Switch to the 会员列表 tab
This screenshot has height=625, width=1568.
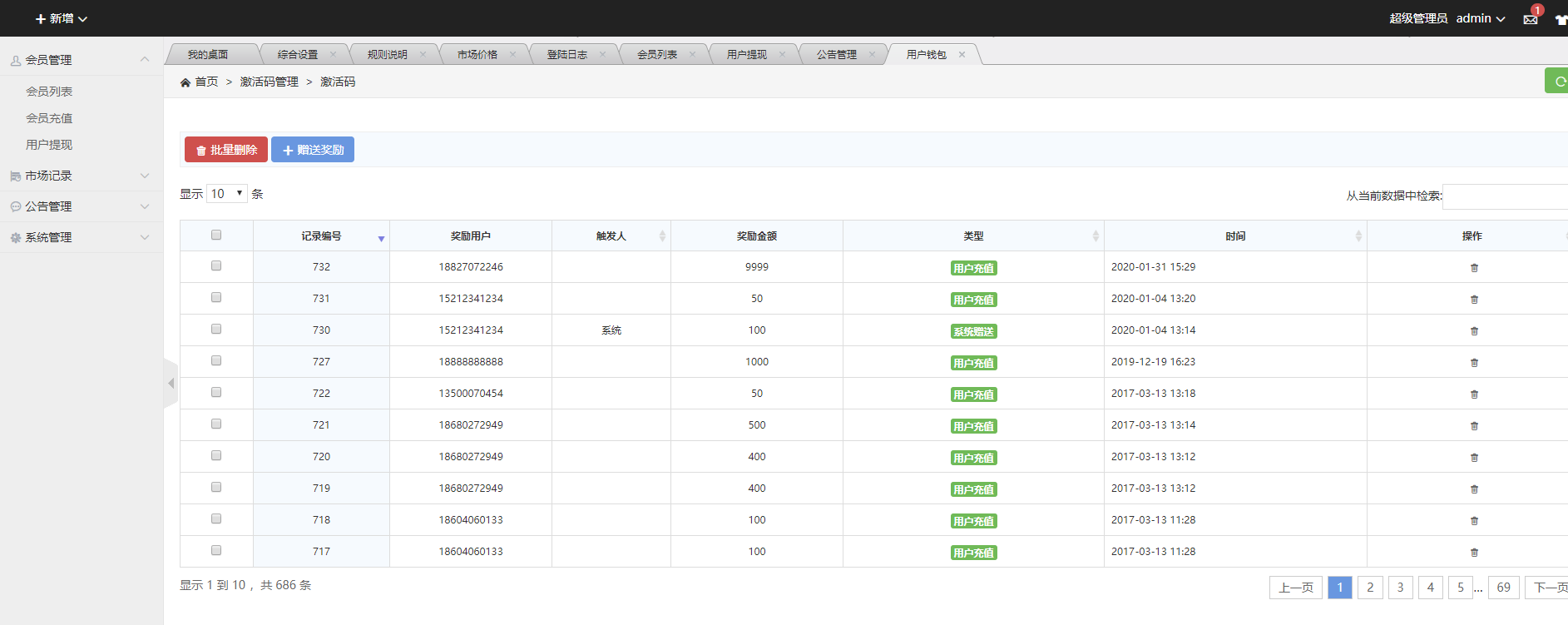click(656, 55)
